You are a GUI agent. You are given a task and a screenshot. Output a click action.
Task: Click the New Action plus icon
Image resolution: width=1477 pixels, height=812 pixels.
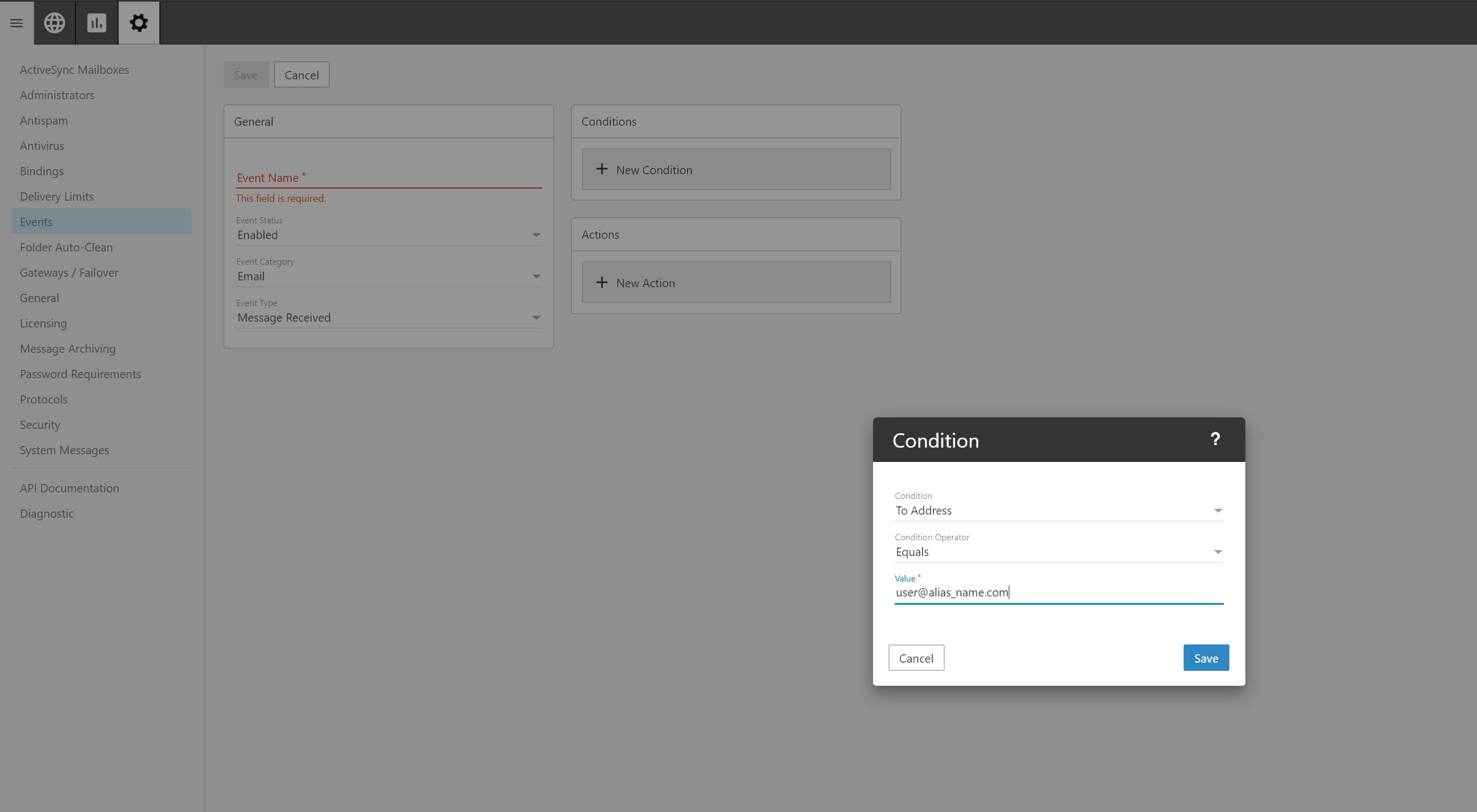click(x=602, y=282)
